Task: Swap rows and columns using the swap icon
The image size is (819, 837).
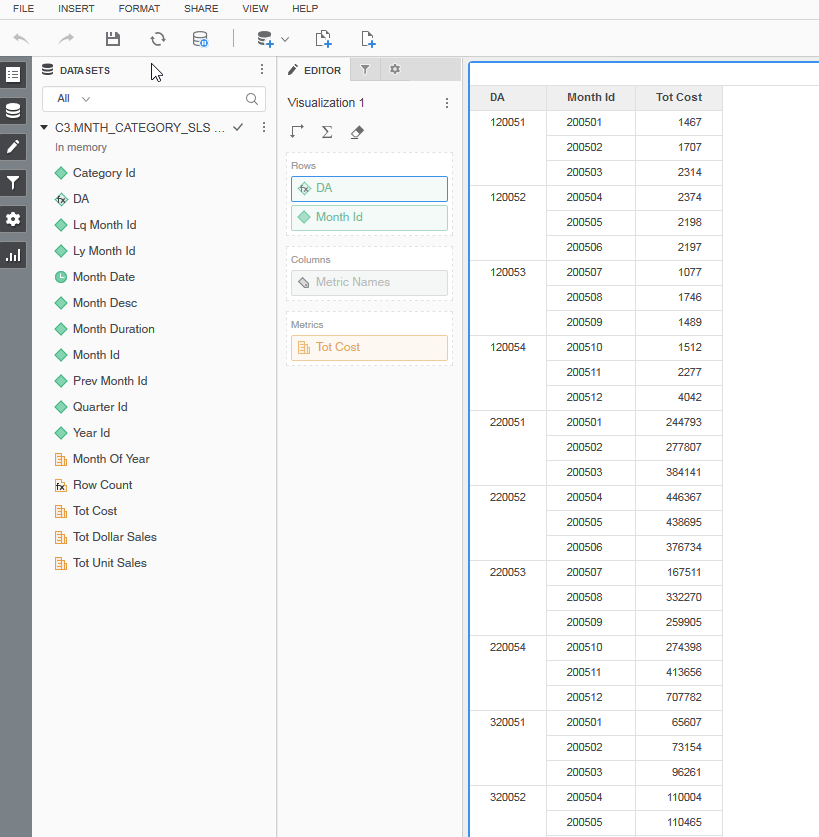Action: coord(296,131)
